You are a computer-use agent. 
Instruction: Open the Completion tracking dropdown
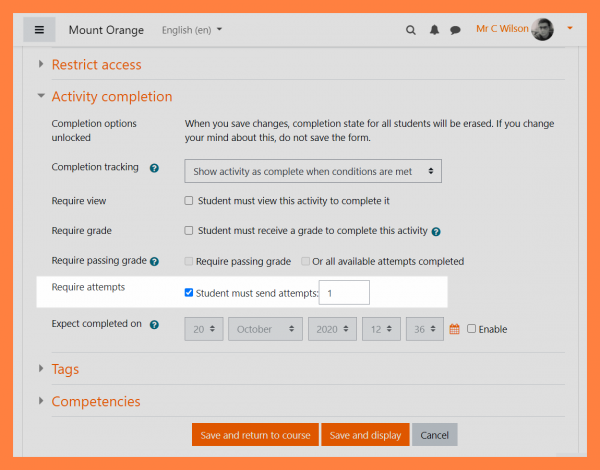[313, 171]
